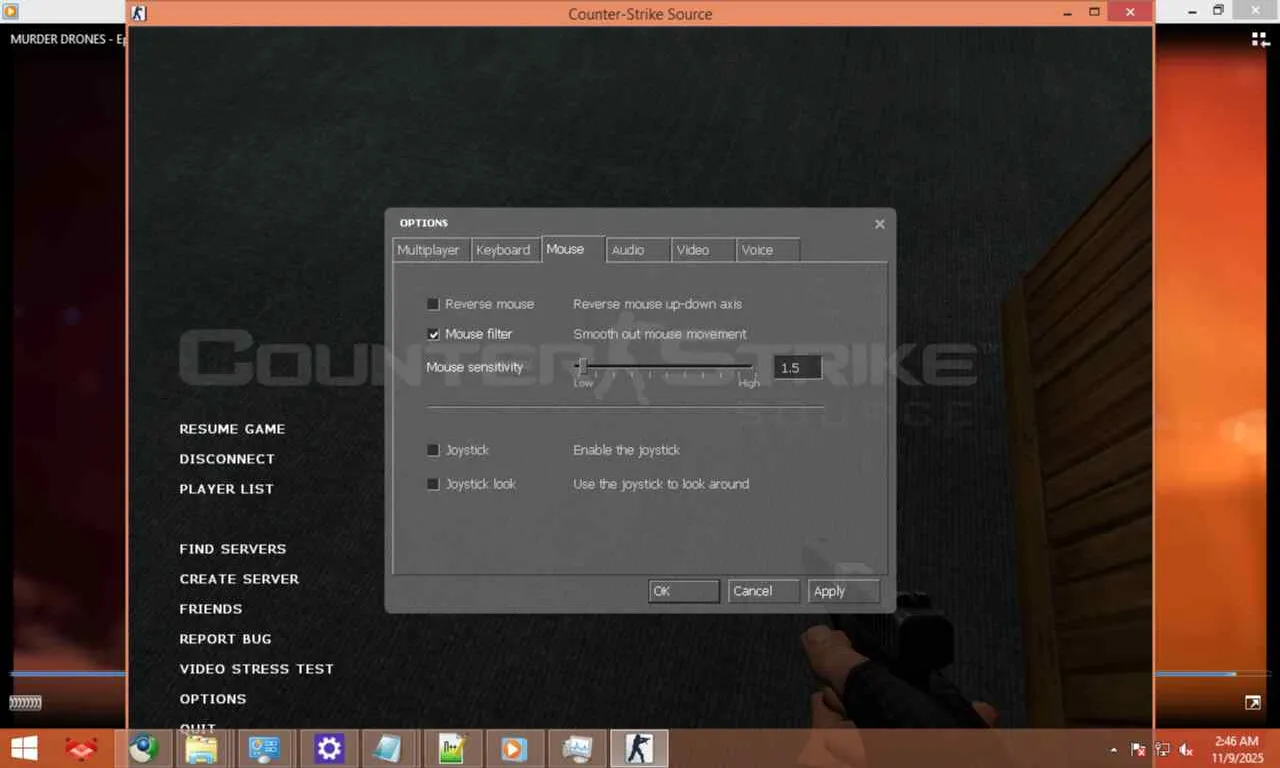Open the green pencil notepad taskbar icon
Viewport: 1280px width, 768px height.
point(453,748)
